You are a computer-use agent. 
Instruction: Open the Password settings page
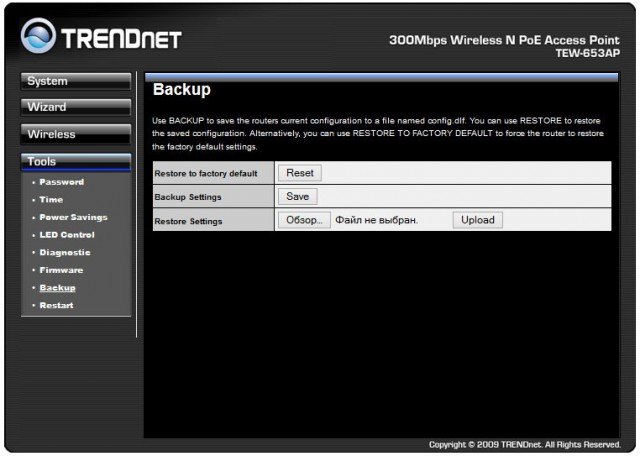pos(61,182)
